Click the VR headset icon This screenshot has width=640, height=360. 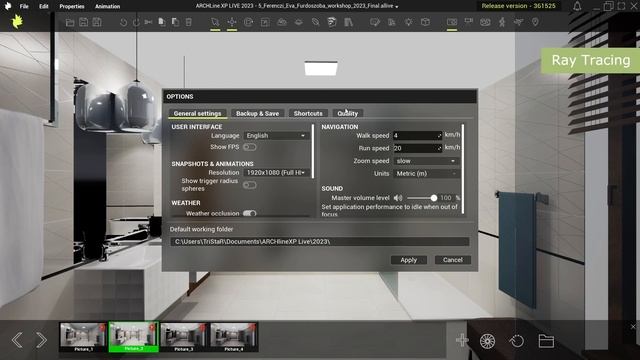[485, 22]
